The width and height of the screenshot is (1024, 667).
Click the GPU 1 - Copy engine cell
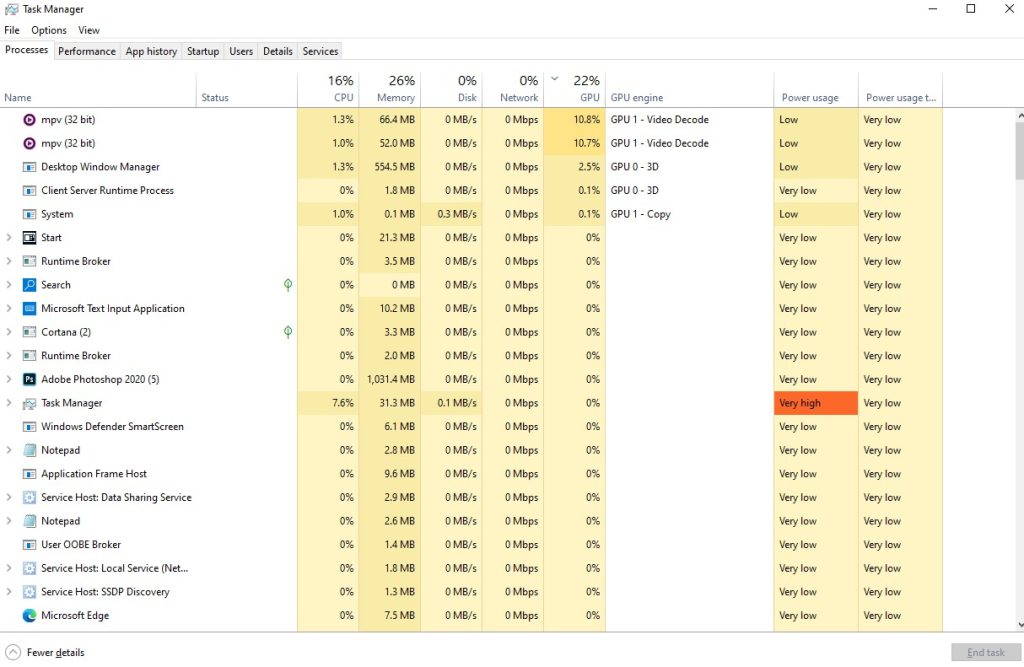(690, 214)
